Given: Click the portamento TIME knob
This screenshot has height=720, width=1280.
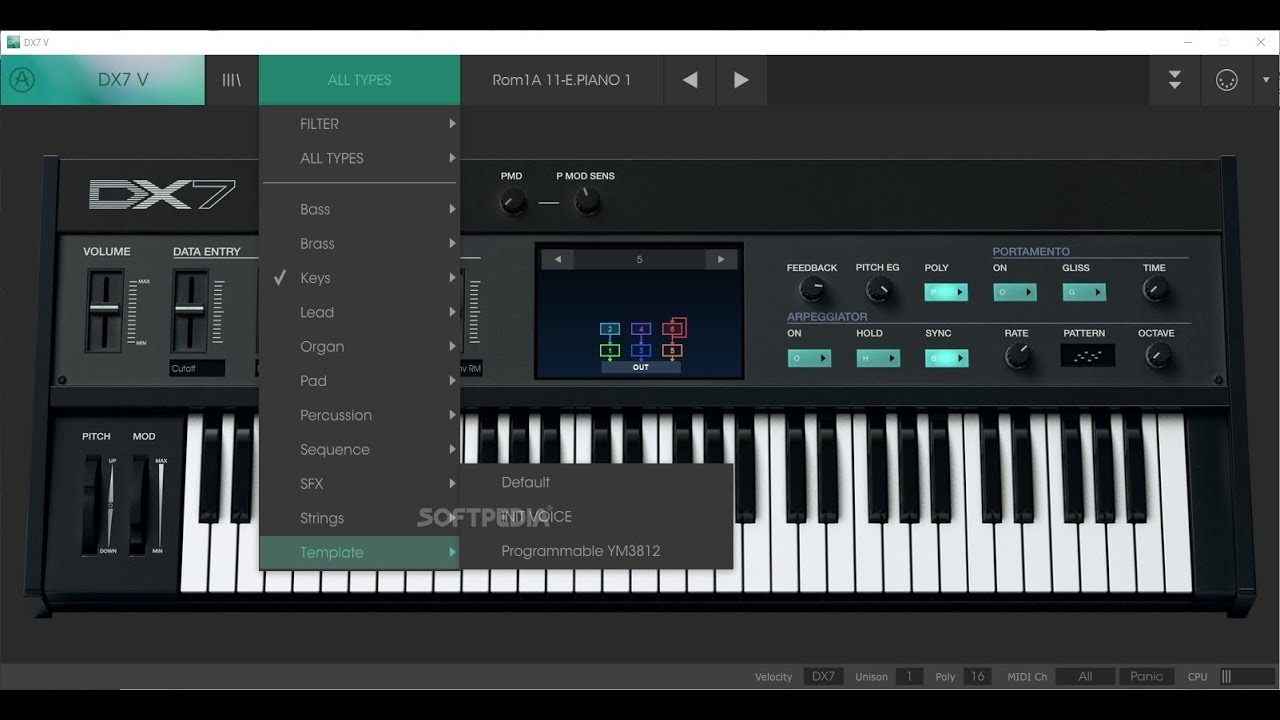Looking at the screenshot, I should tap(1154, 290).
